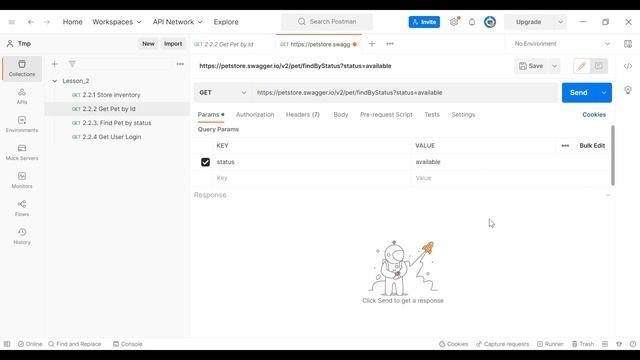Click the empty Key field in Query Params
Viewport: 640px width, 360px height.
click(x=312, y=178)
